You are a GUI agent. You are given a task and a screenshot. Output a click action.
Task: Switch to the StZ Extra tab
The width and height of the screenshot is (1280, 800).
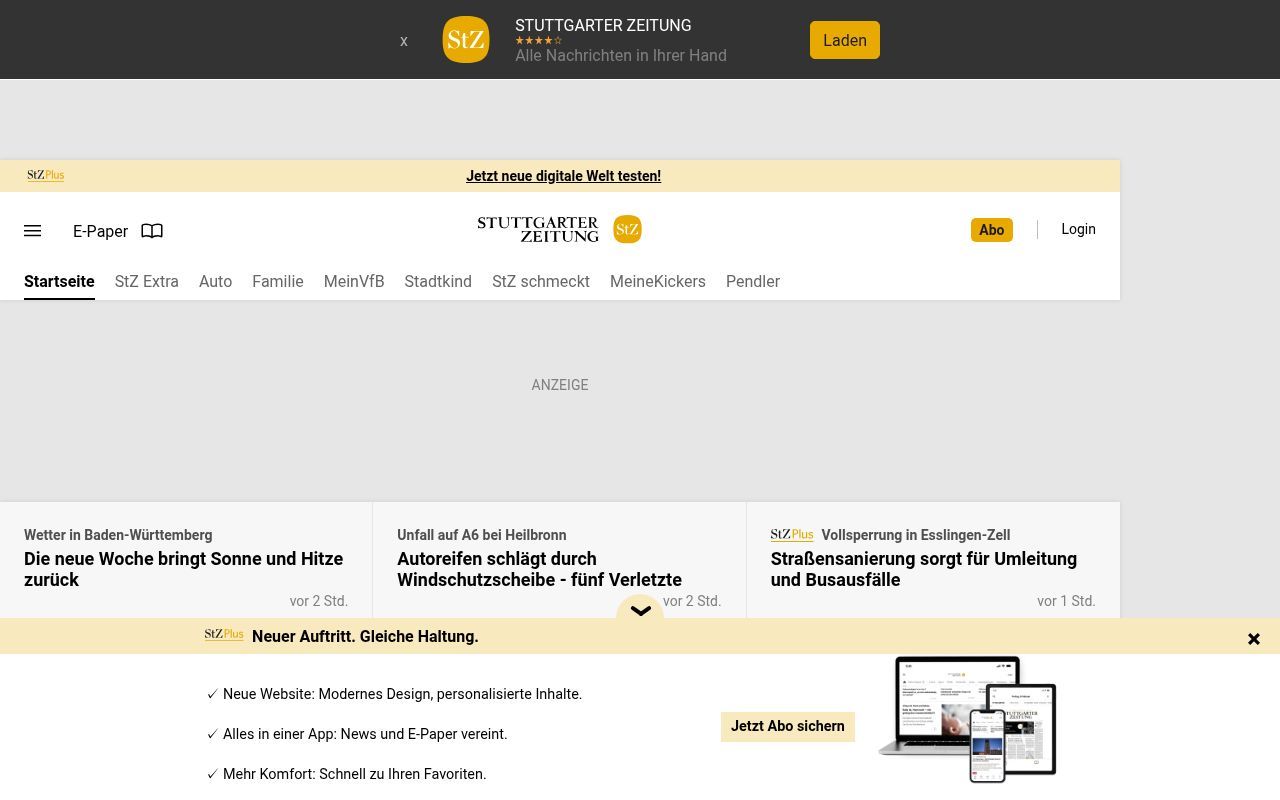pos(147,282)
